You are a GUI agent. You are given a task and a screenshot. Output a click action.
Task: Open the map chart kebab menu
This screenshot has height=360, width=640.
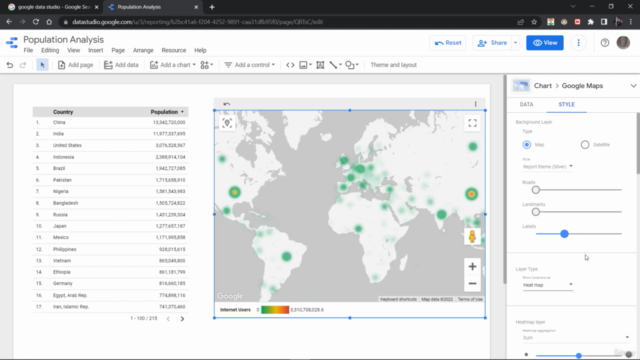pyautogui.click(x=476, y=104)
